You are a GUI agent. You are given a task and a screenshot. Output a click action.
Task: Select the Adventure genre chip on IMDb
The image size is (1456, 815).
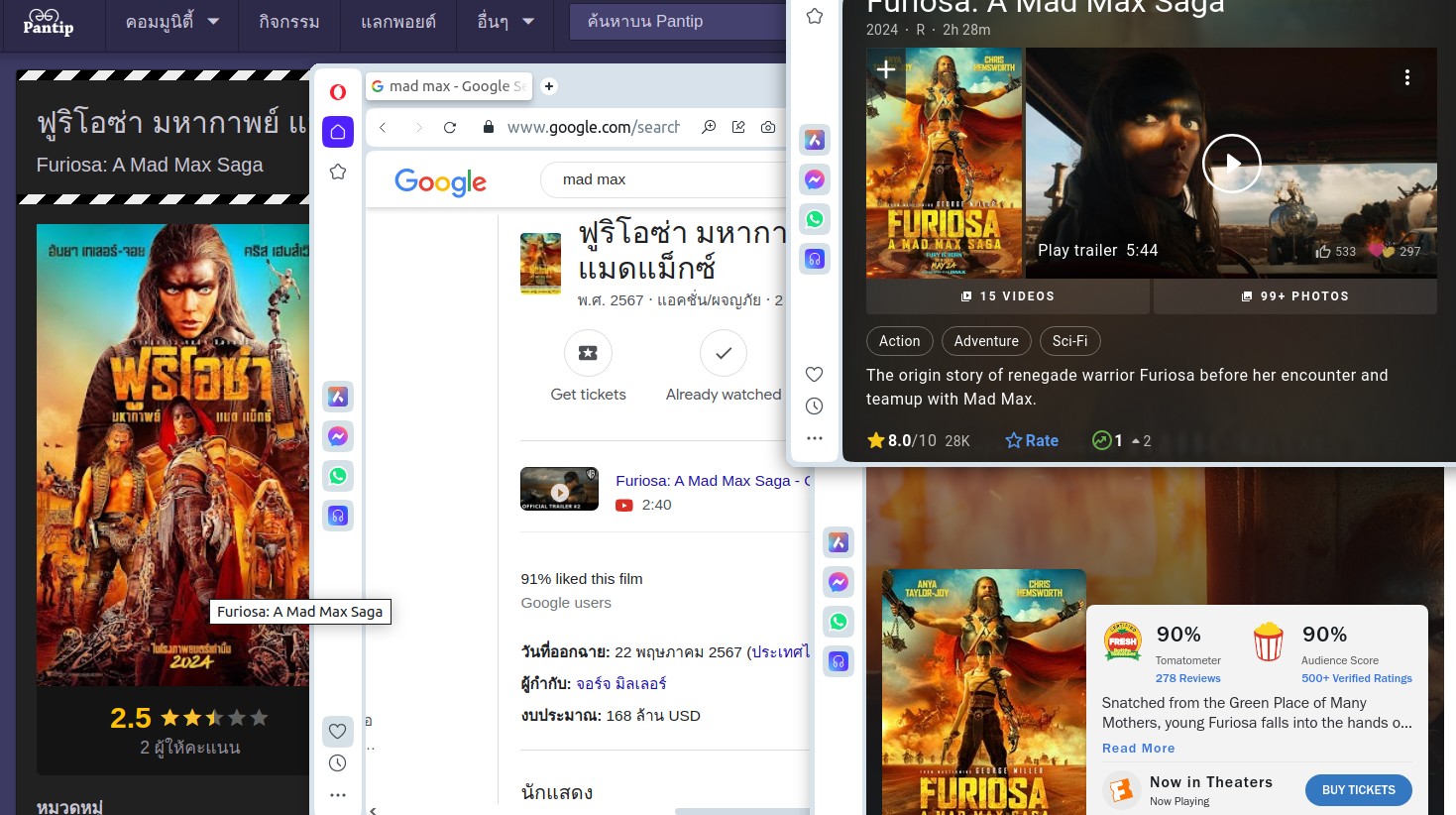tap(986, 341)
